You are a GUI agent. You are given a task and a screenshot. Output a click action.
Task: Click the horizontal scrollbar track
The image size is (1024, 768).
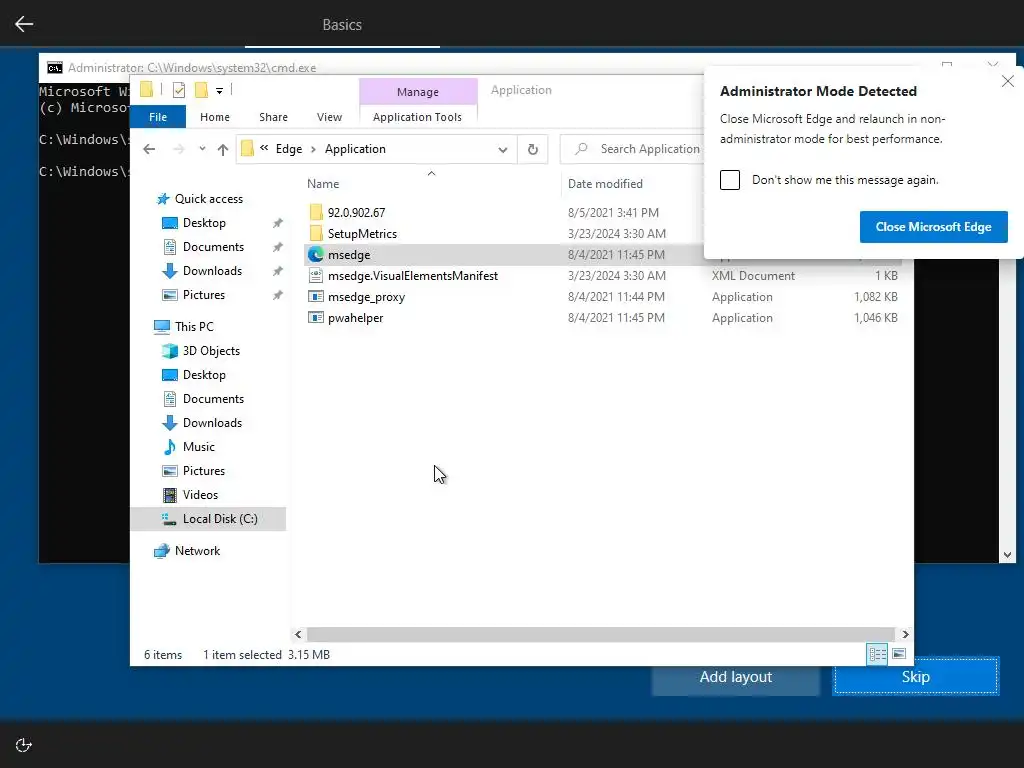tap(601, 634)
